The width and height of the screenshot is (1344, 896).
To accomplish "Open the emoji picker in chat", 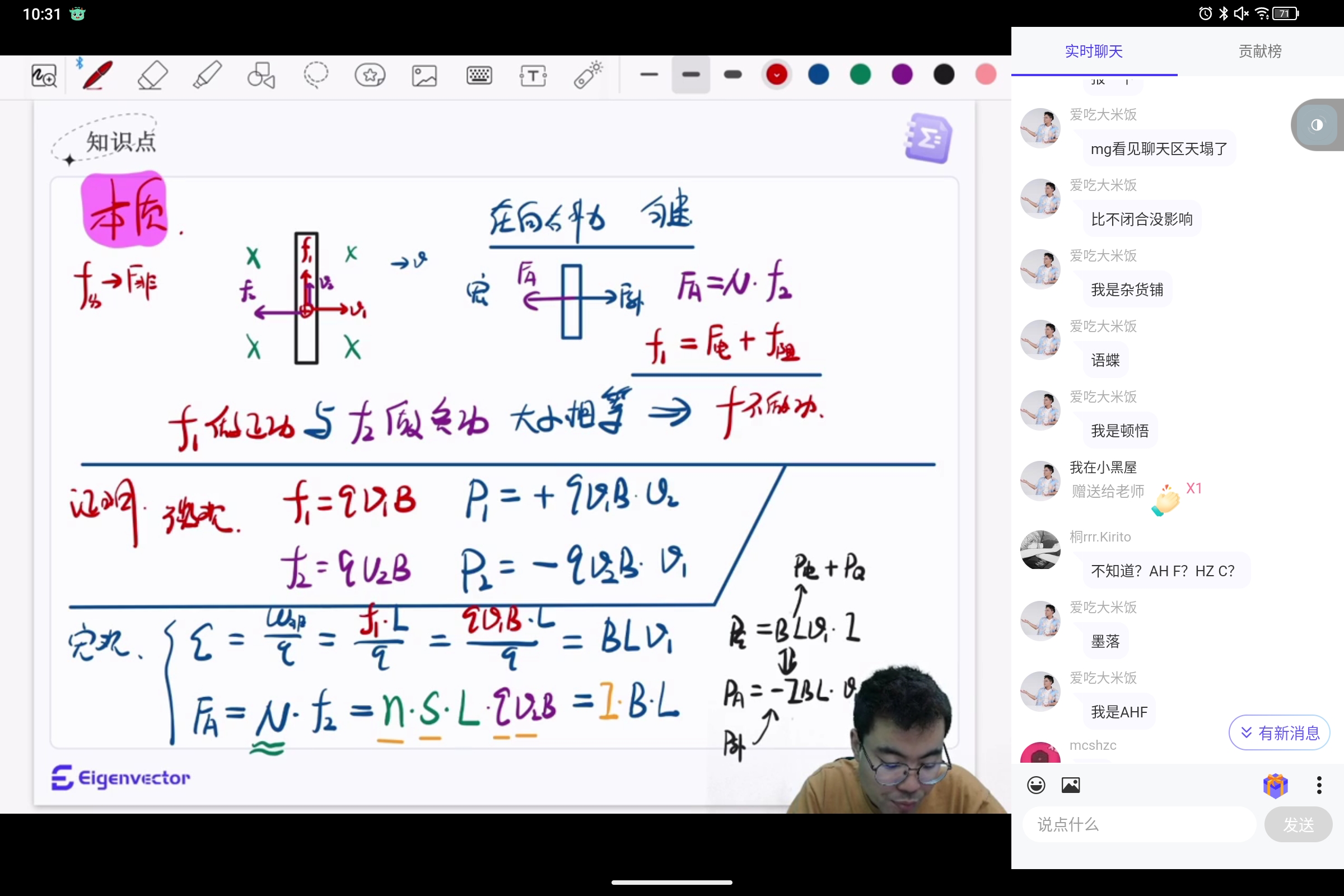I will click(1036, 785).
